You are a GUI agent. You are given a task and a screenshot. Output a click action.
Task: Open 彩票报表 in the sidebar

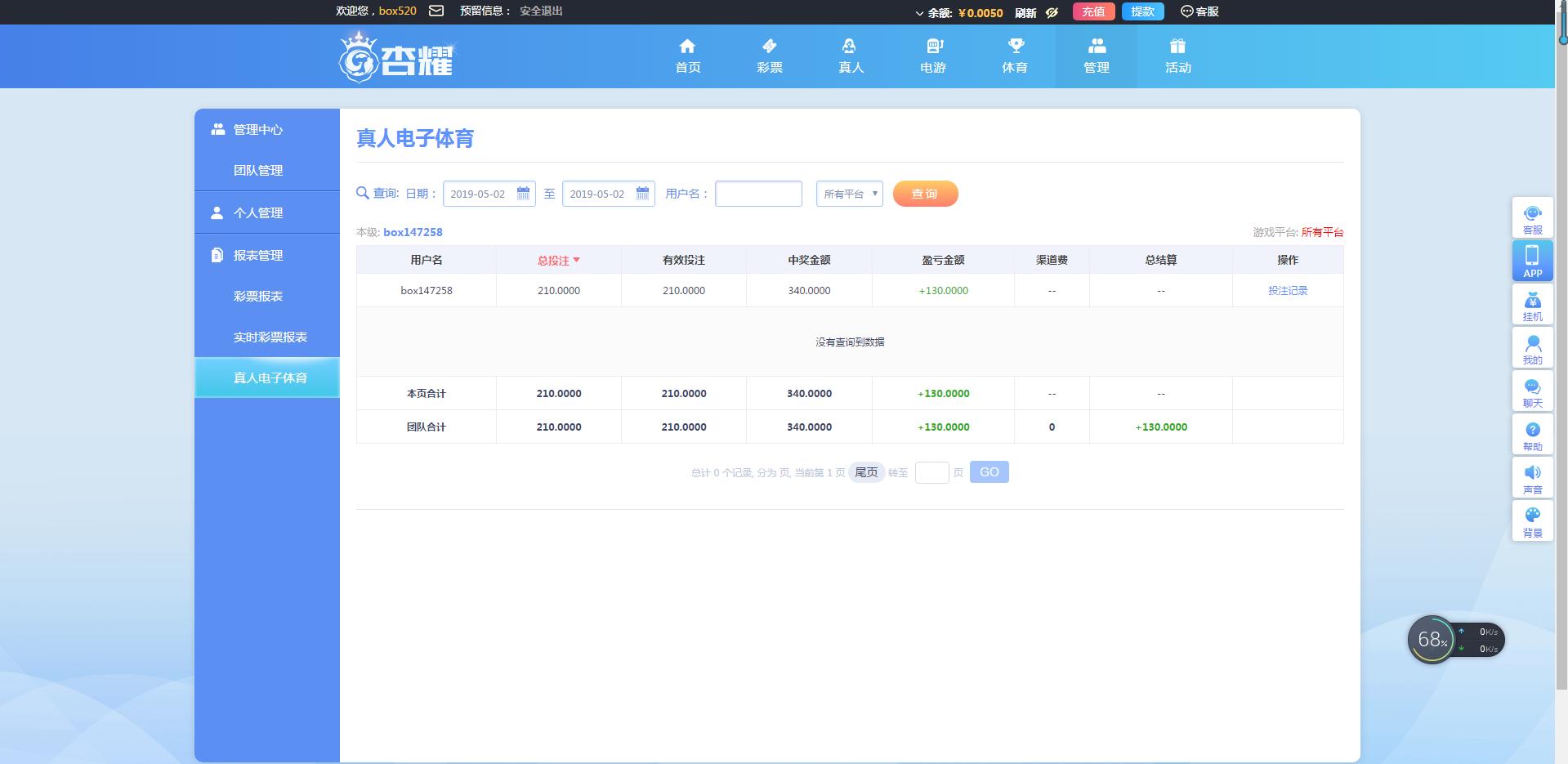click(267, 296)
